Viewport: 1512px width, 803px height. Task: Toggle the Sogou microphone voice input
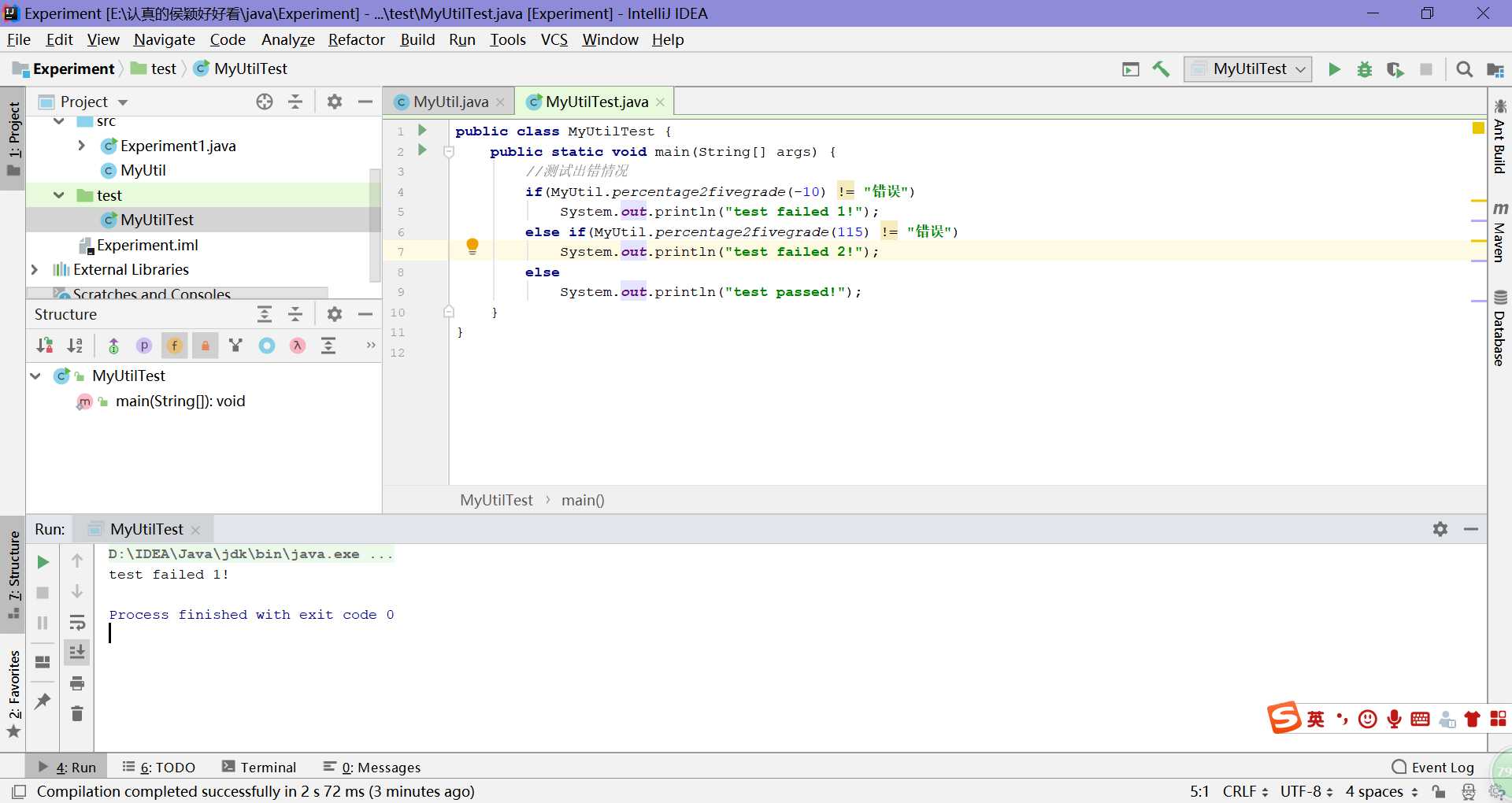point(1395,719)
